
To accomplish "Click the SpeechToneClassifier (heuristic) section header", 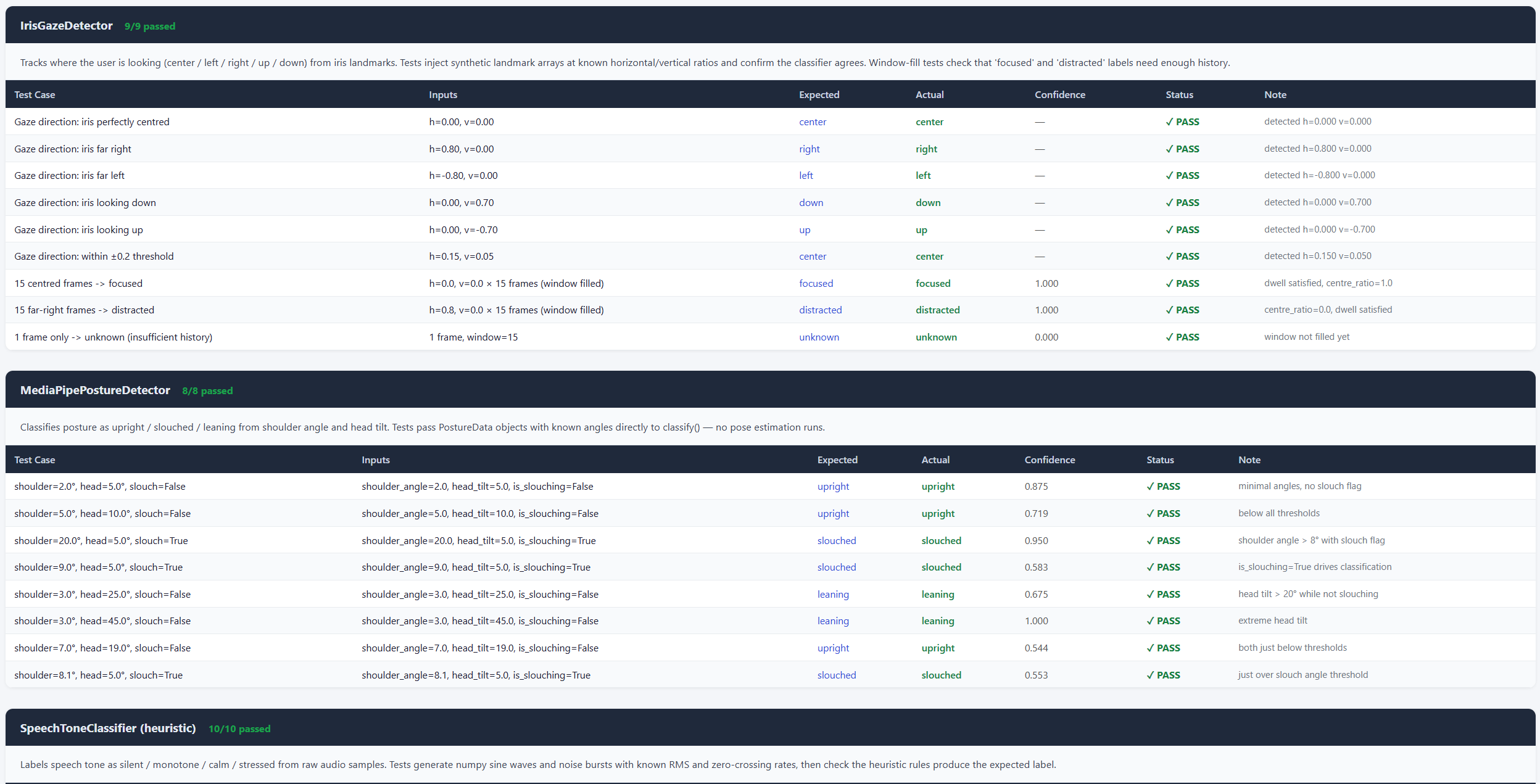I will coord(108,728).
